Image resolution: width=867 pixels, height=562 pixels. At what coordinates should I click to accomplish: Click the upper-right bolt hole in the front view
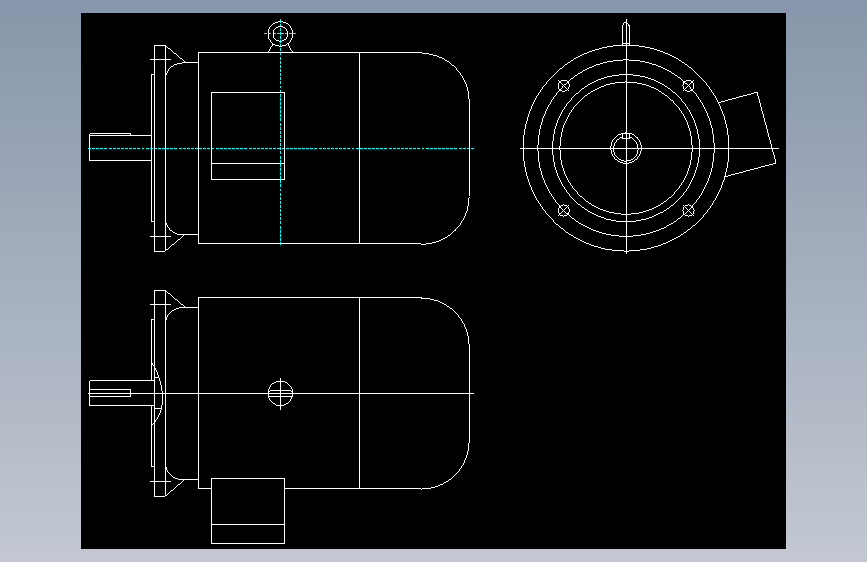[x=688, y=86]
